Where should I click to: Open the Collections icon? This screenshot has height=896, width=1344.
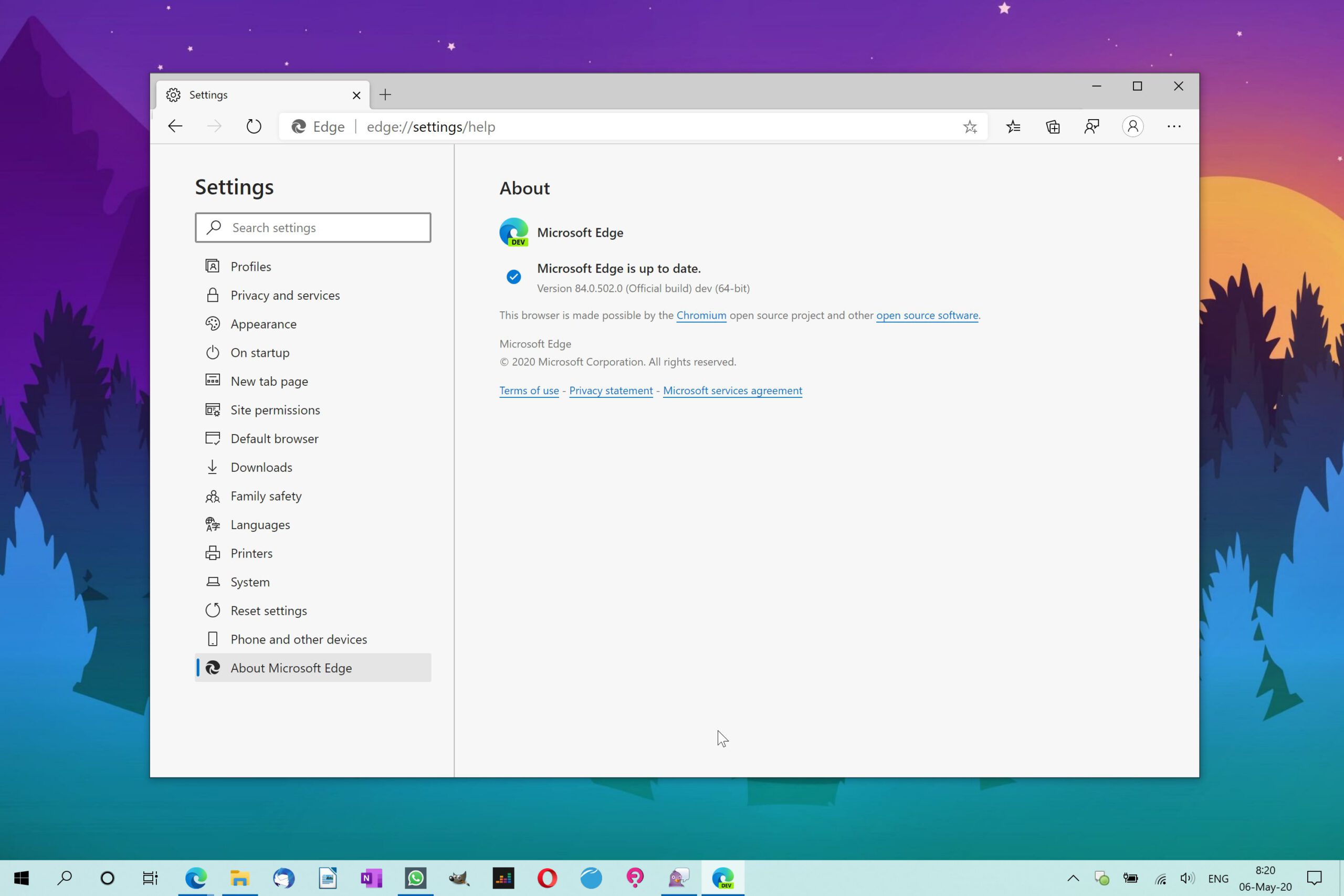[1053, 127]
